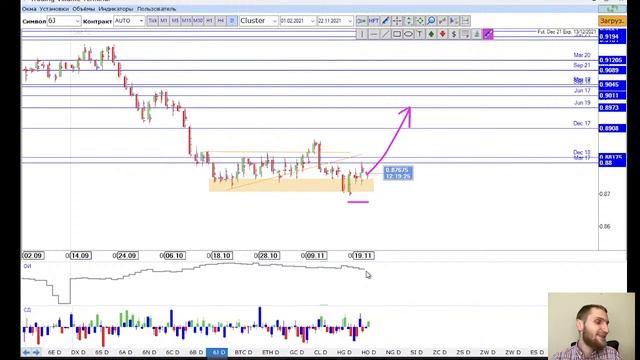Click the left tab scroll arrow
640x360 pixels.
tap(27, 352)
